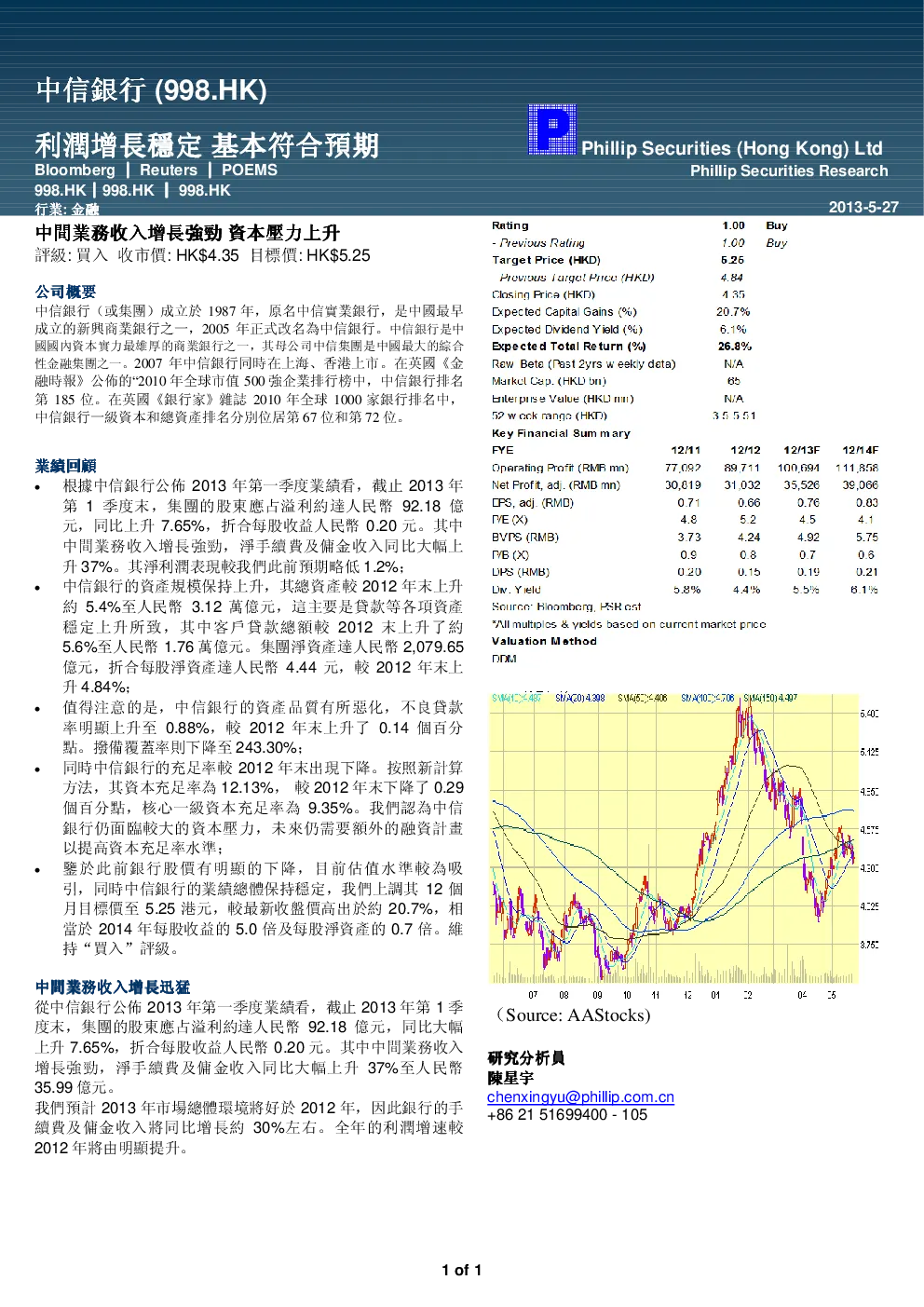Click the phone number +86 21 51699400 - 105

point(567,1115)
